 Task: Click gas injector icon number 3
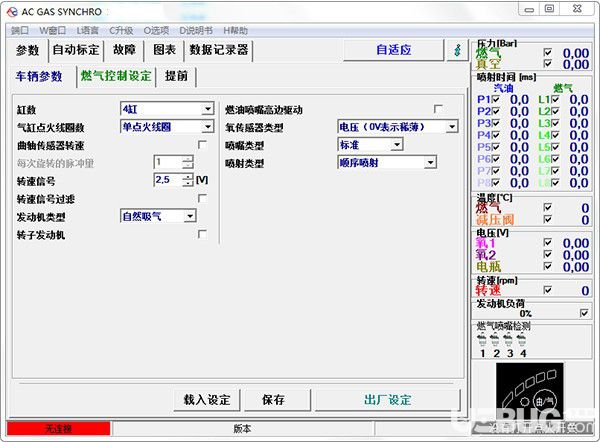[x=508, y=340]
